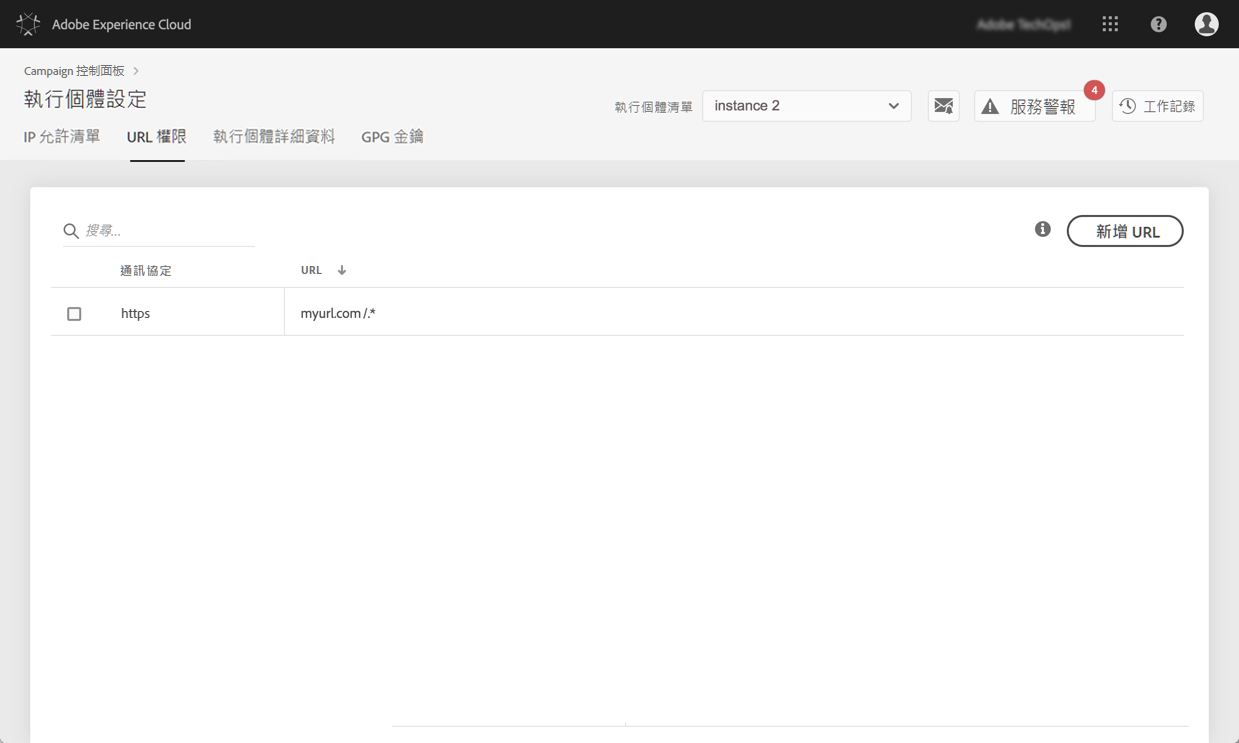Click breadcrumb chevron after Campaign 控制面板
The width and height of the screenshot is (1239, 743).
click(136, 71)
